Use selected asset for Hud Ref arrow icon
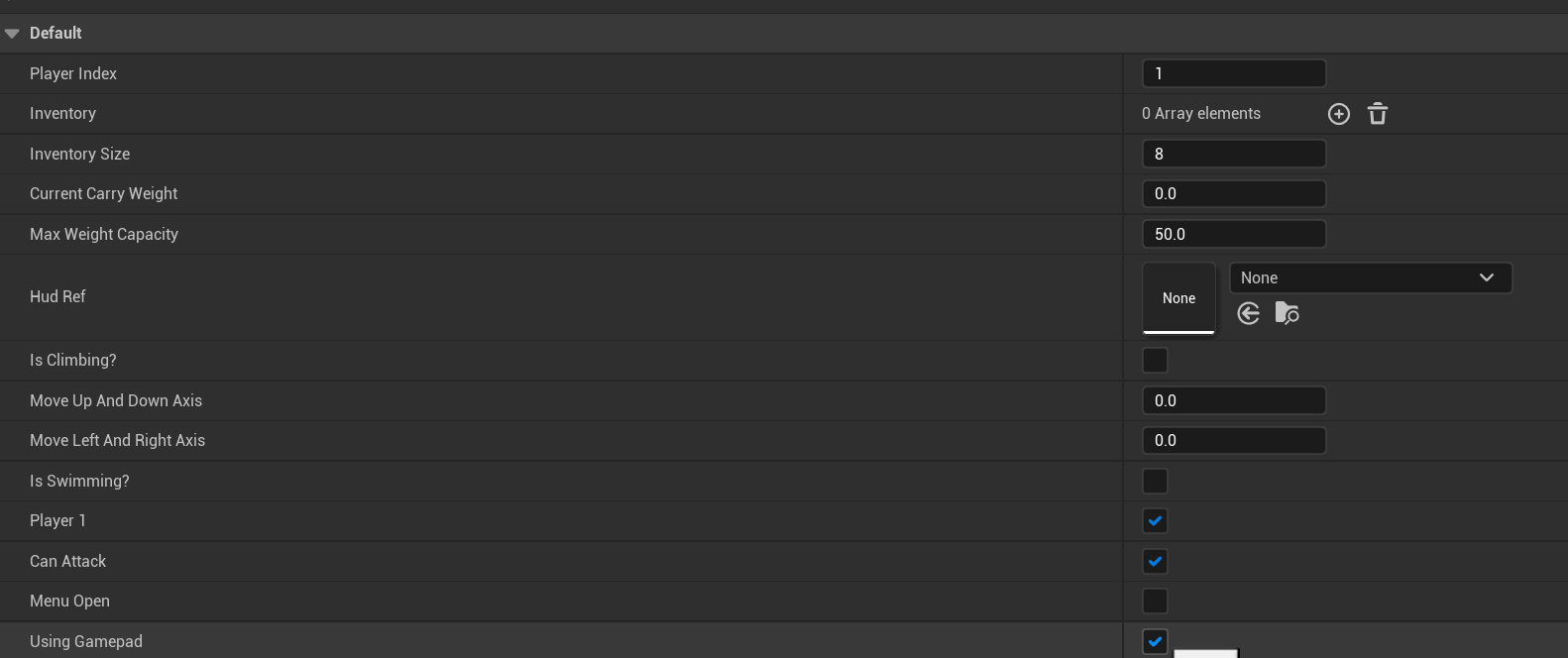1568x658 pixels. click(1249, 314)
